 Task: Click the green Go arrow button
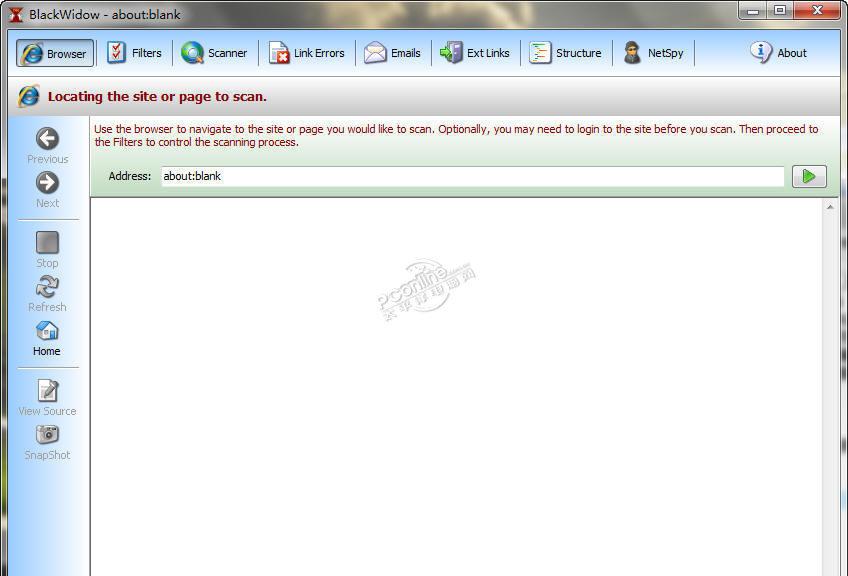809,176
